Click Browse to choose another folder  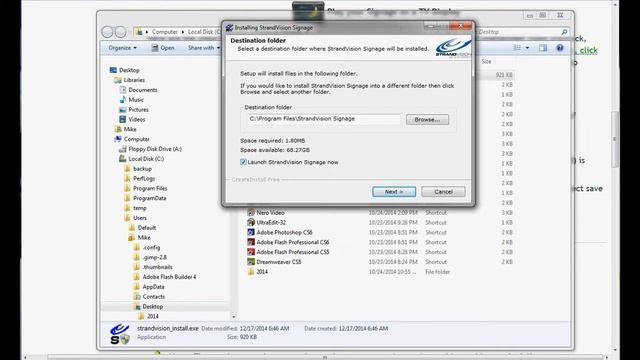427,120
